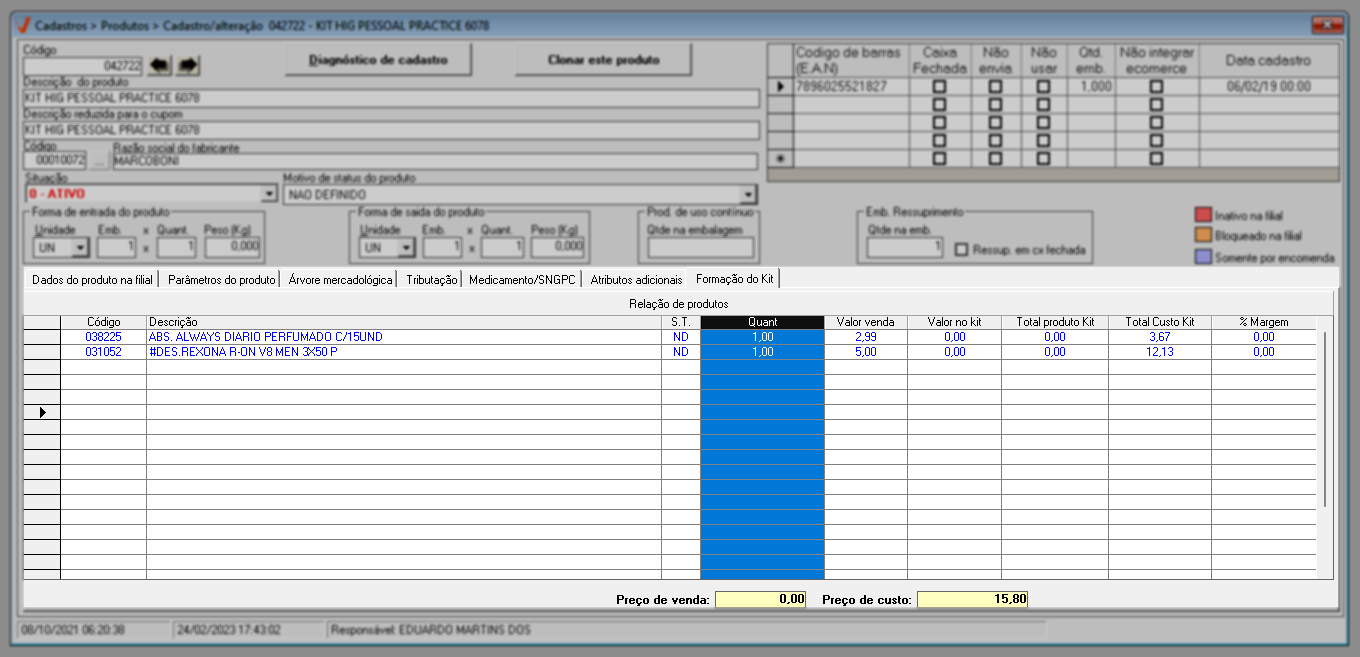Toggle Não usar for barcode 7896025521827
1360x657 pixels.
tap(1043, 87)
